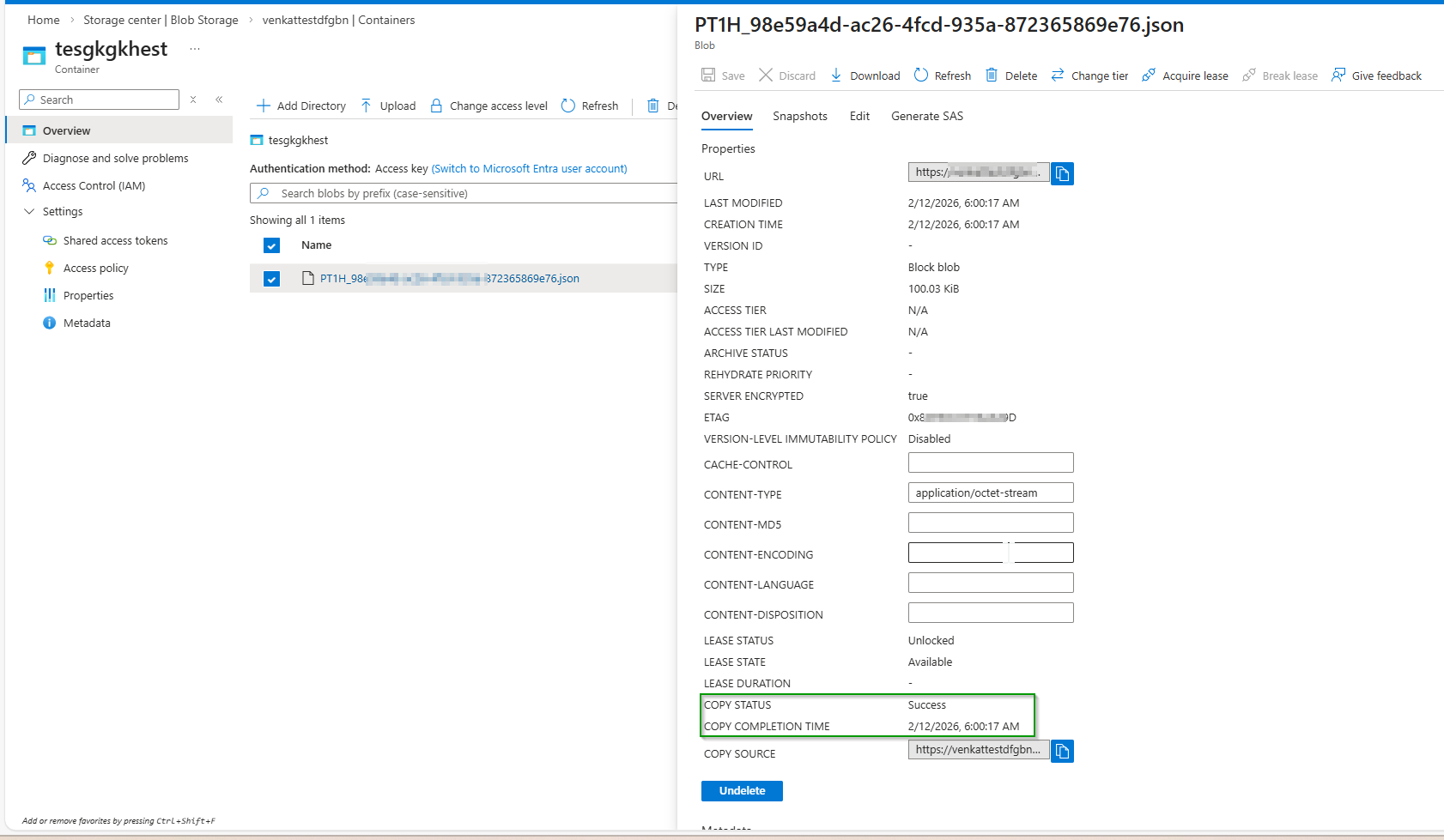The image size is (1444, 840).
Task: Open the PT1H json blob file link
Action: pyautogui.click(x=450, y=279)
